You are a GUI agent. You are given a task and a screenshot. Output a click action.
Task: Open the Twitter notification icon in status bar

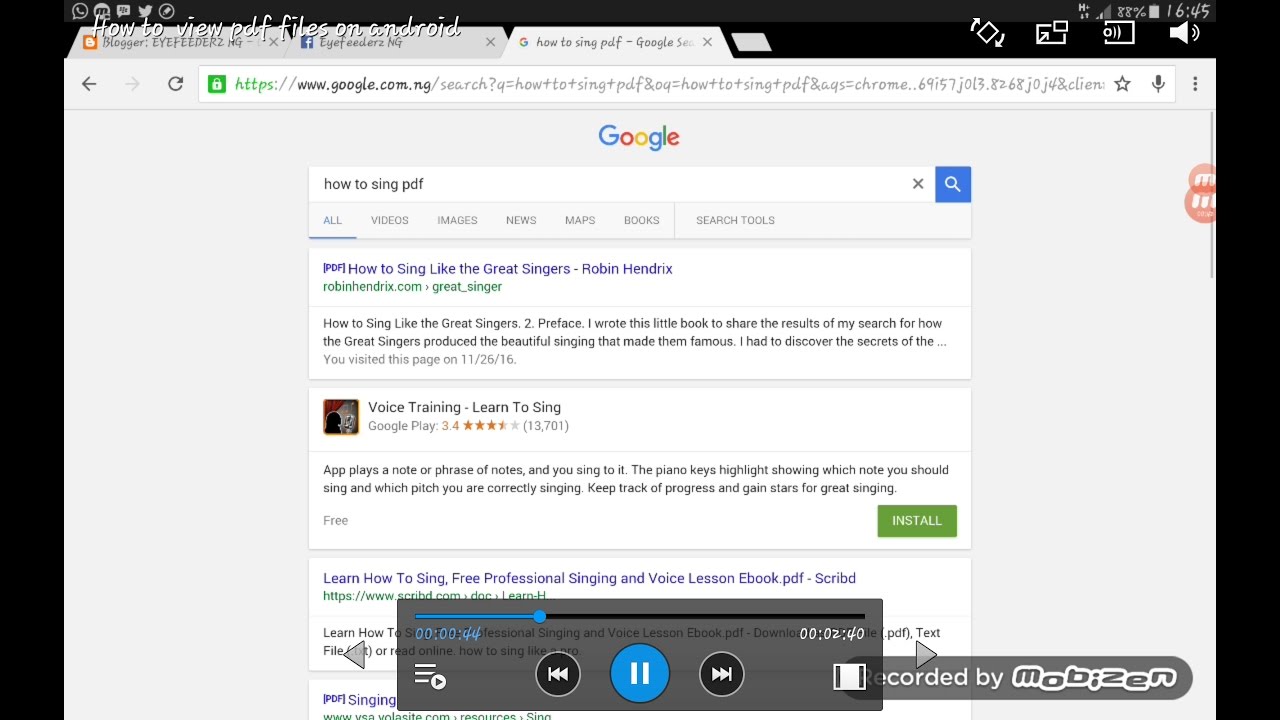146,11
